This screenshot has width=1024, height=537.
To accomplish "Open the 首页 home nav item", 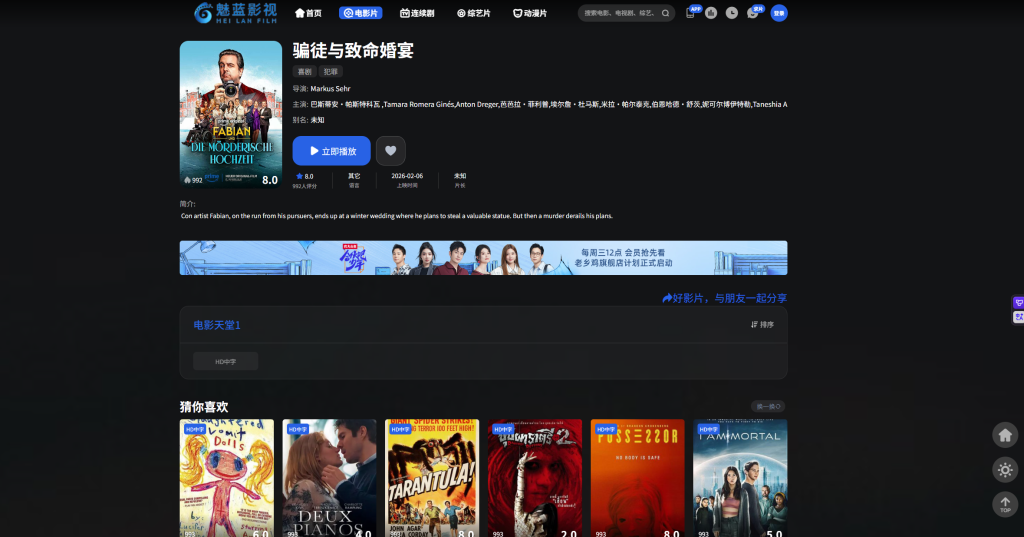I will [x=308, y=13].
